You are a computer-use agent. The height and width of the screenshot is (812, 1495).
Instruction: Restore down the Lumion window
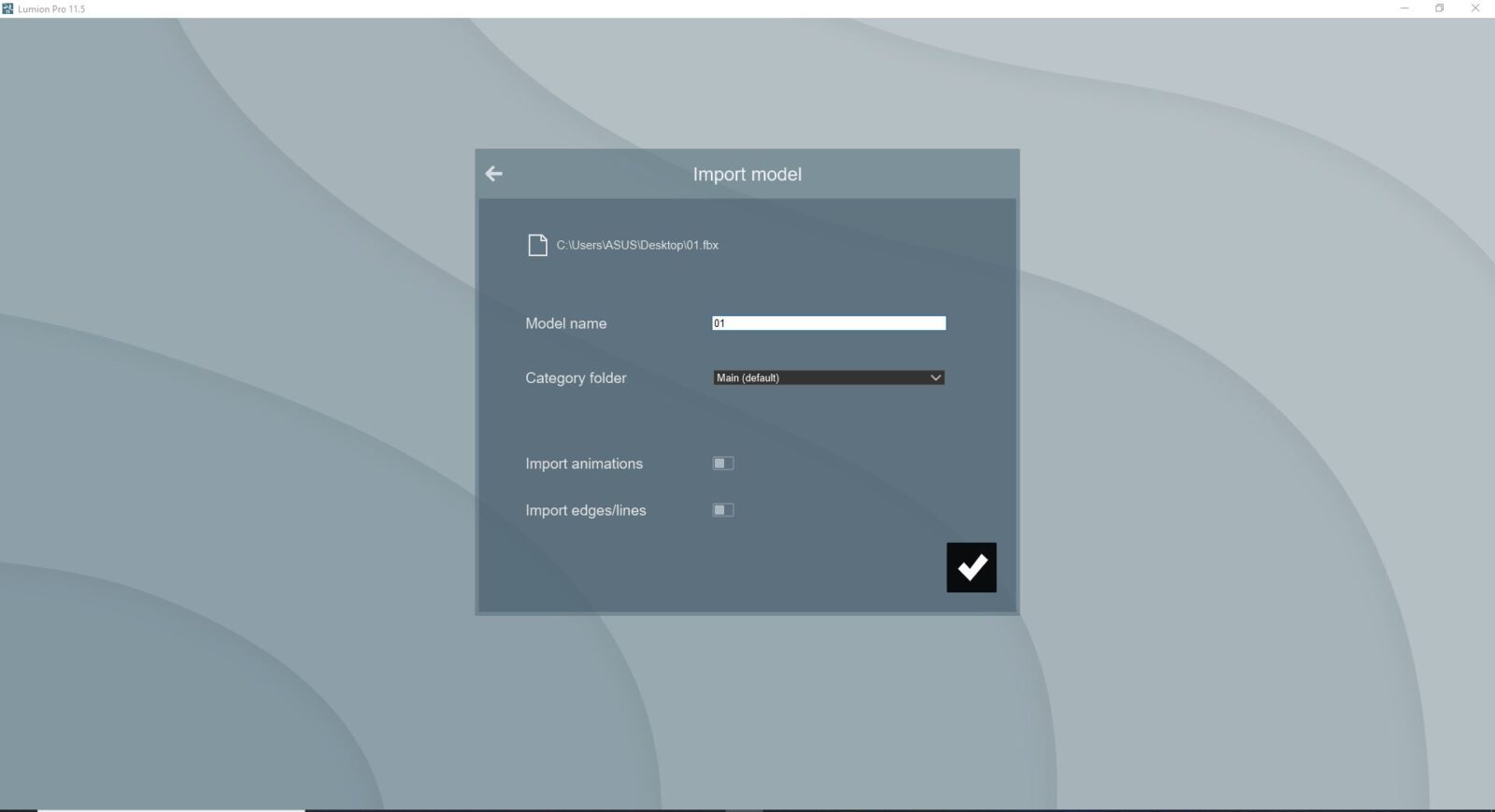click(x=1440, y=8)
